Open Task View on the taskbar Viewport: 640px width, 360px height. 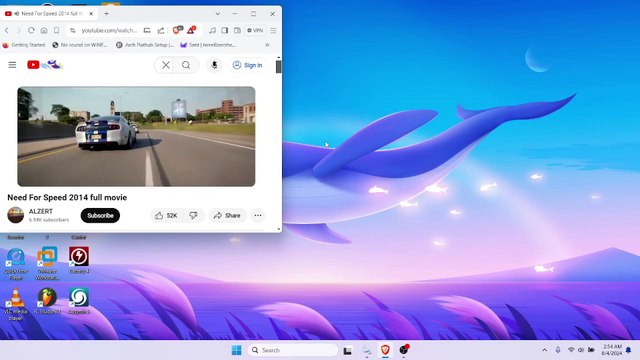[x=347, y=350]
